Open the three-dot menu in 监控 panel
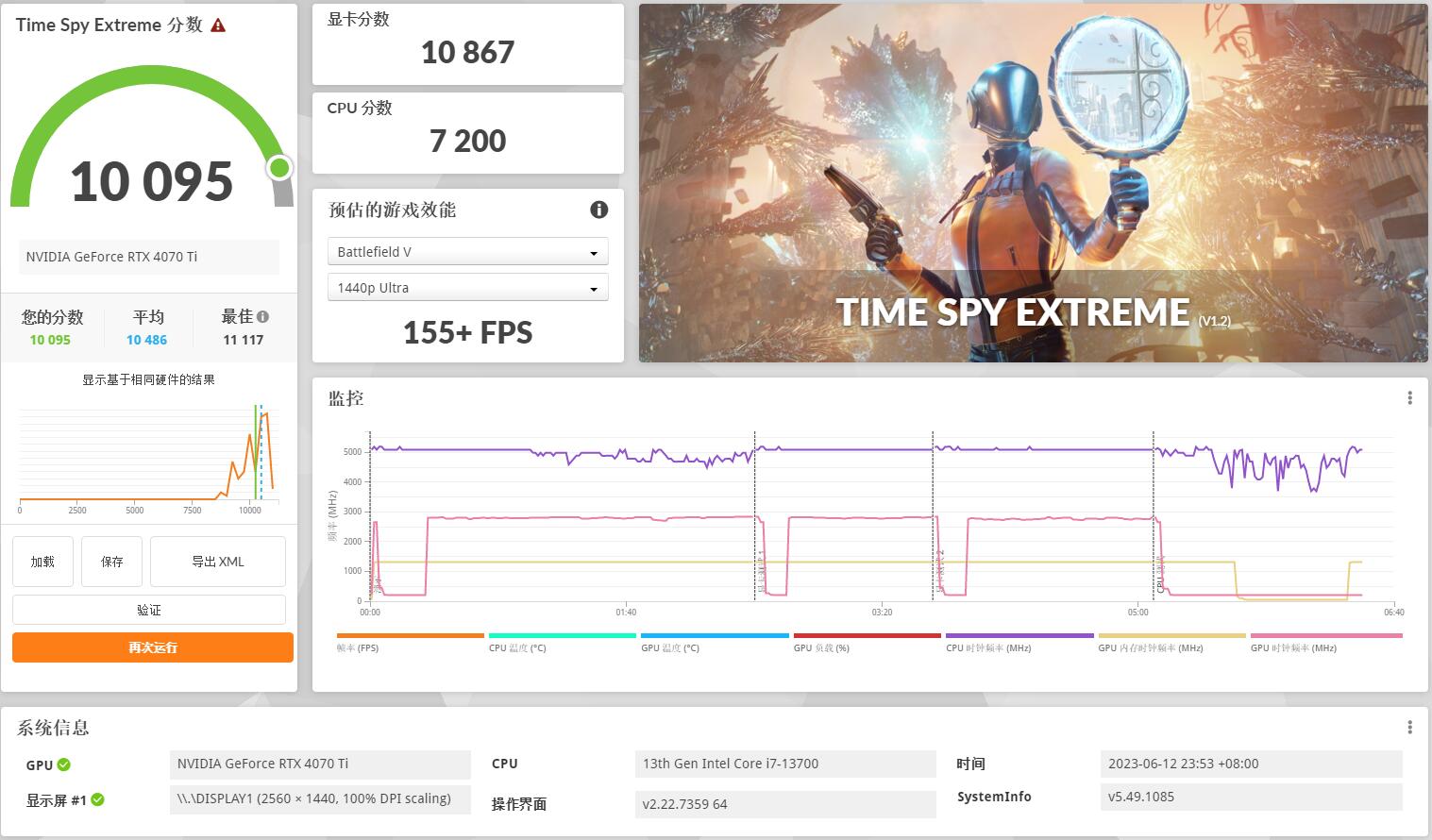Viewport: 1432px width, 840px height. tap(1409, 398)
